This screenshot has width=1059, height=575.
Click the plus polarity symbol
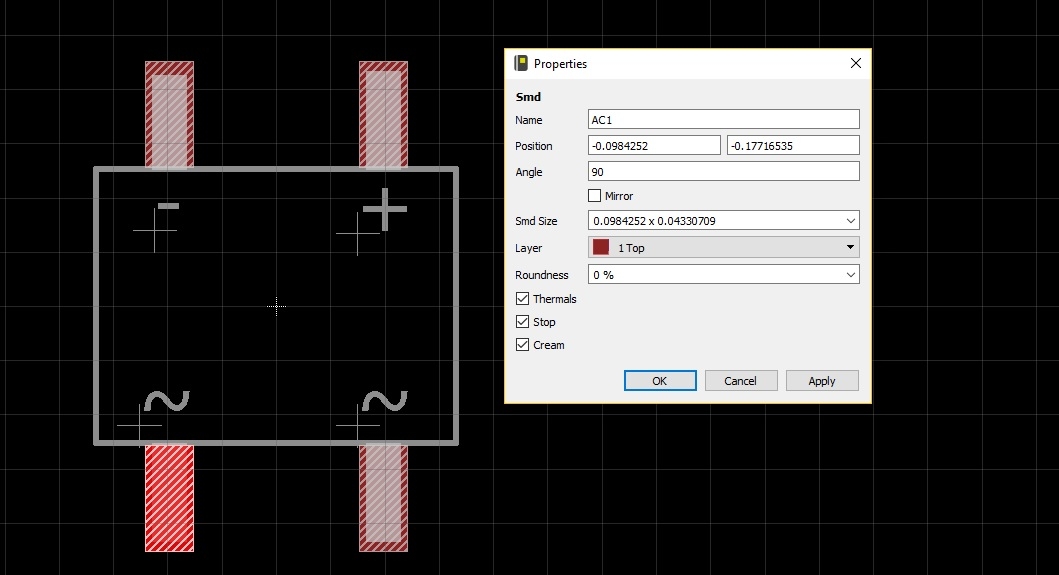coord(385,209)
